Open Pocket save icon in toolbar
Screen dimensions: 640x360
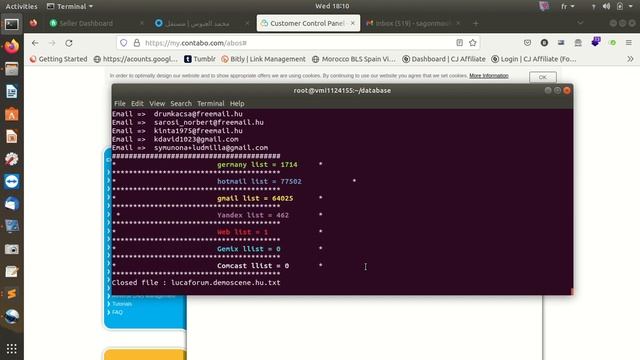tap(527, 43)
